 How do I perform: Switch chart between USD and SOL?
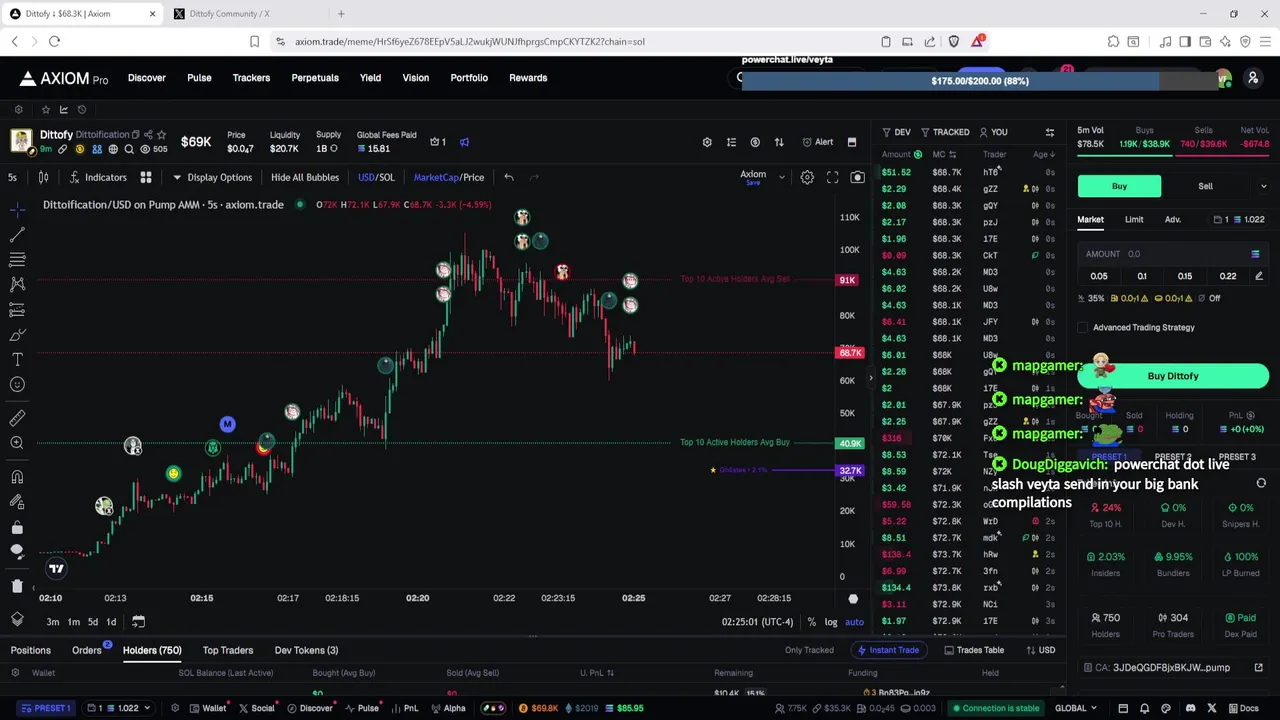point(377,177)
